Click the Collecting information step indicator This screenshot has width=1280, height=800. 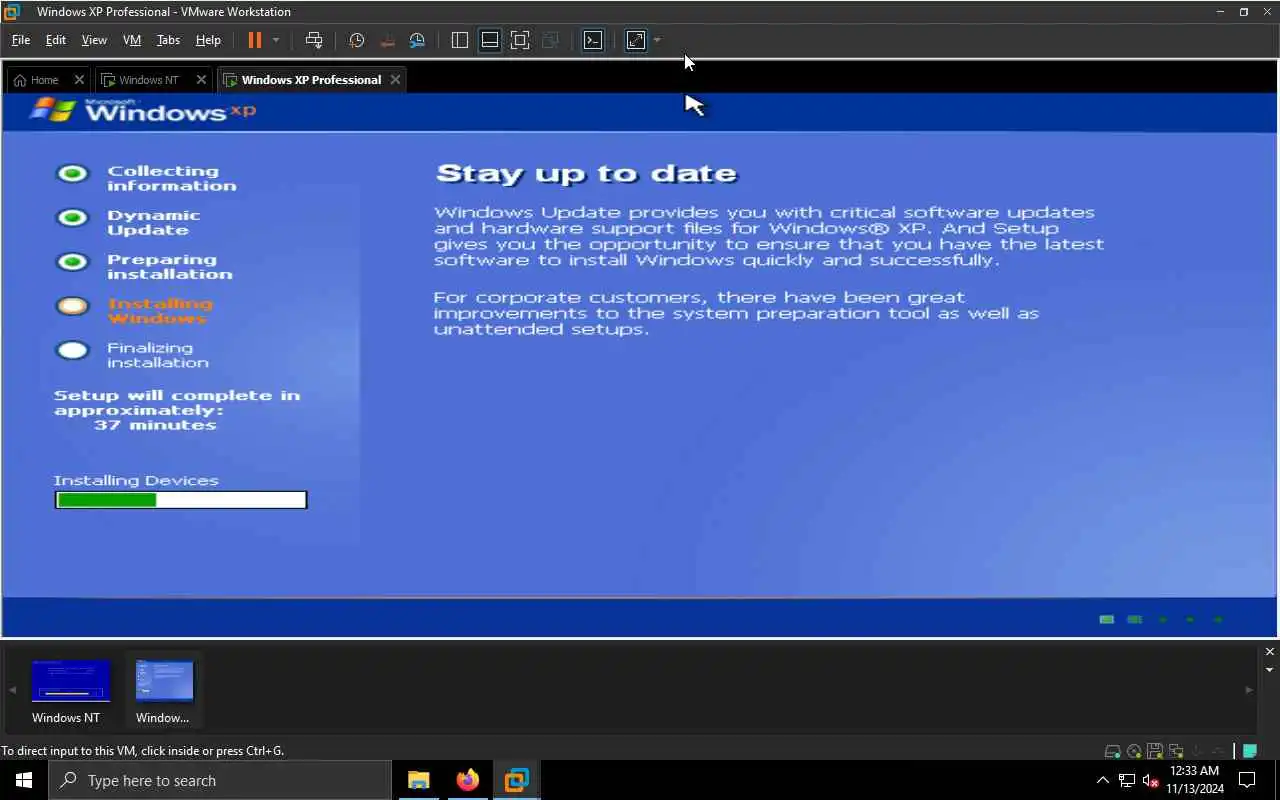click(72, 174)
